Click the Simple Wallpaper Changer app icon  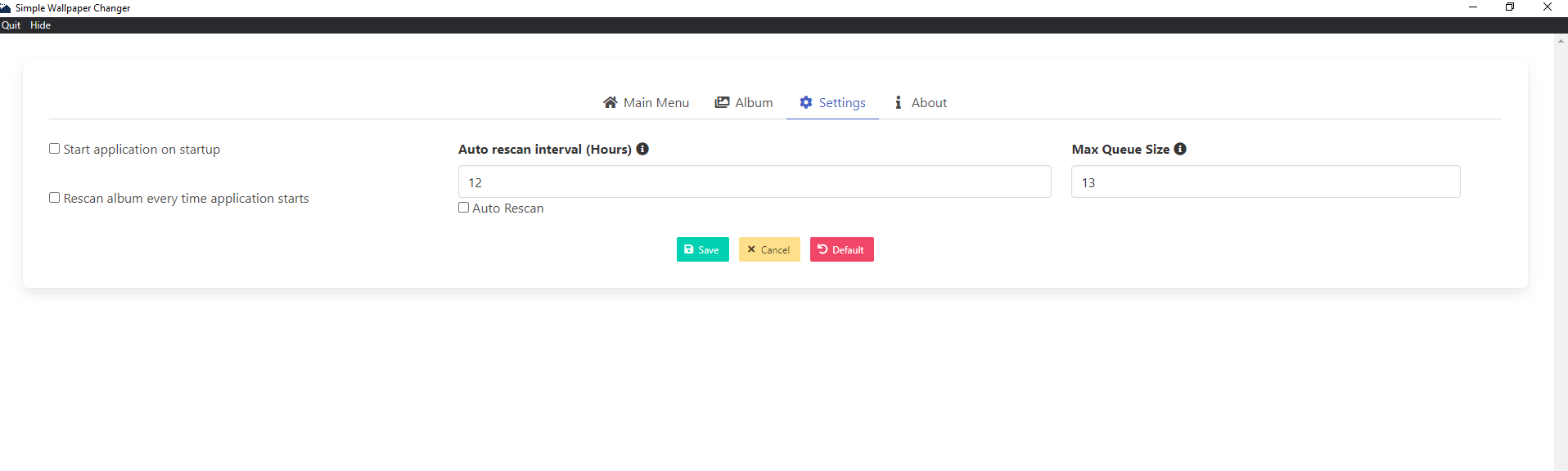point(6,8)
